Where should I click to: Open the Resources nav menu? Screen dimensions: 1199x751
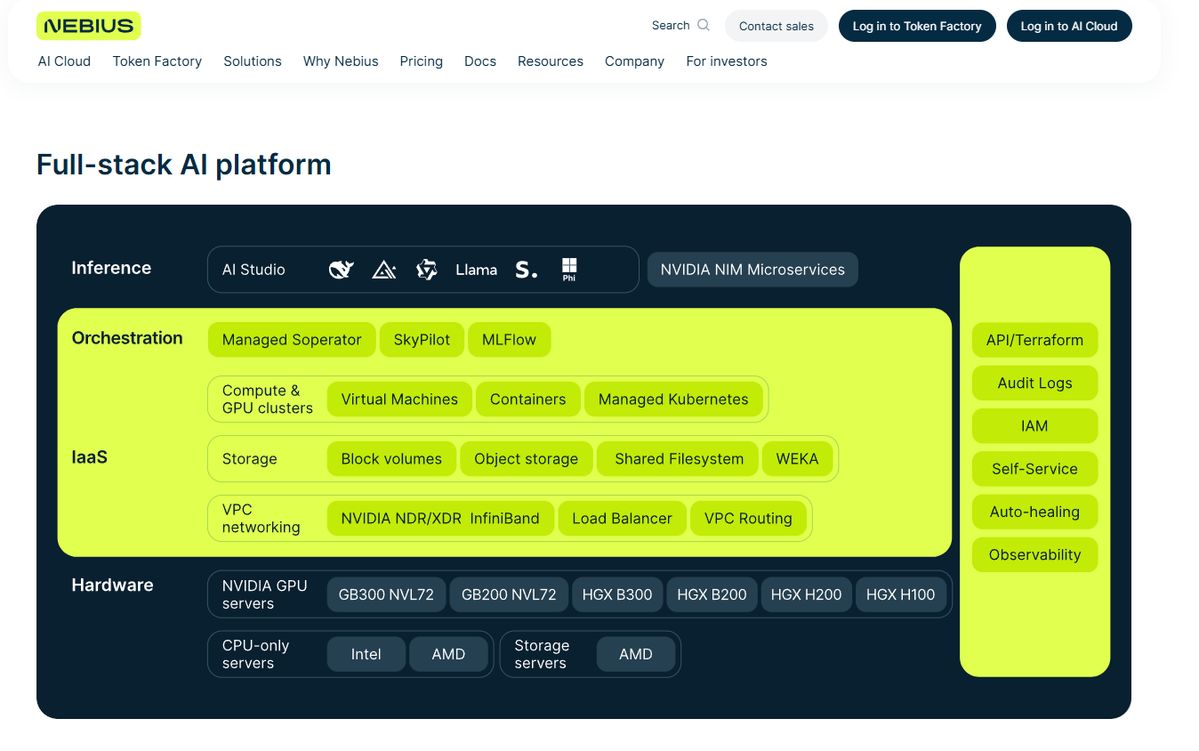(551, 61)
